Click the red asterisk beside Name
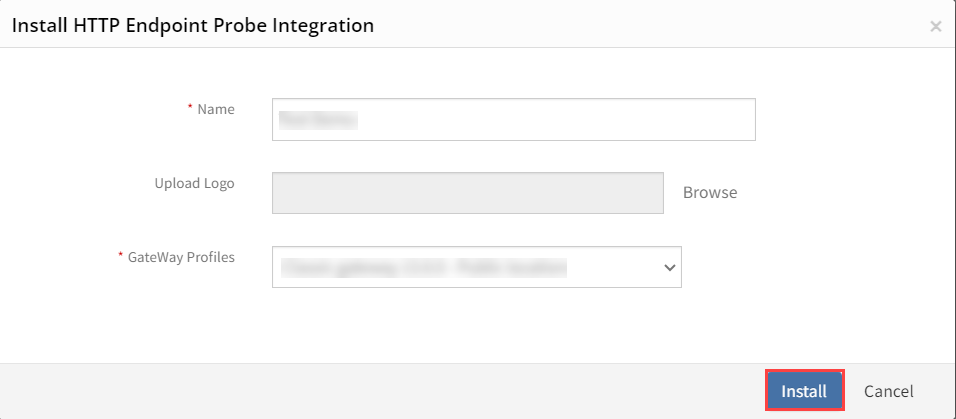Screen dimensions: 956x419 [x=190, y=108]
